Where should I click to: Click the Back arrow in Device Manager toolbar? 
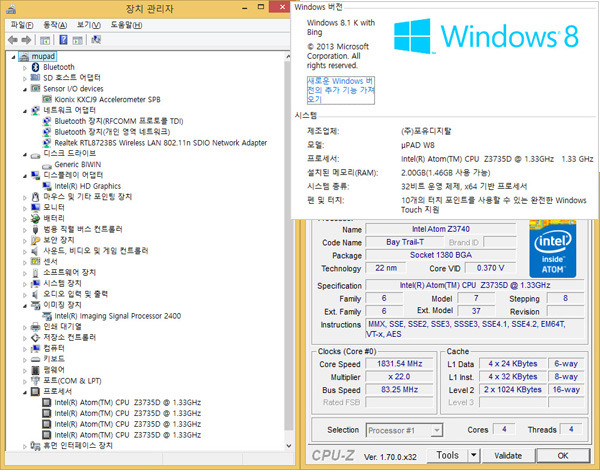coord(14,39)
